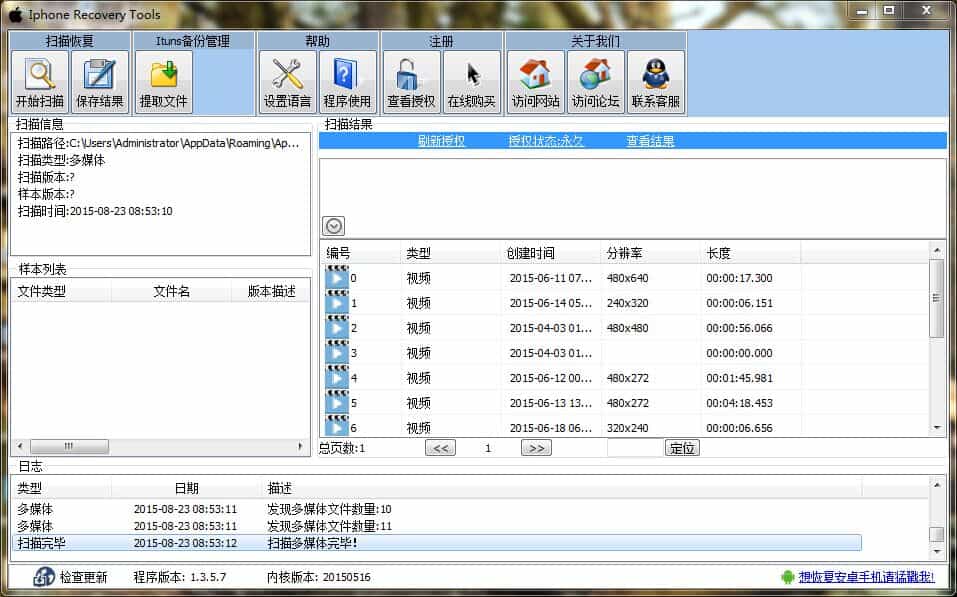957x597 pixels.
Task: Click the results list vertical scrollbar thumb
Action: [x=937, y=298]
